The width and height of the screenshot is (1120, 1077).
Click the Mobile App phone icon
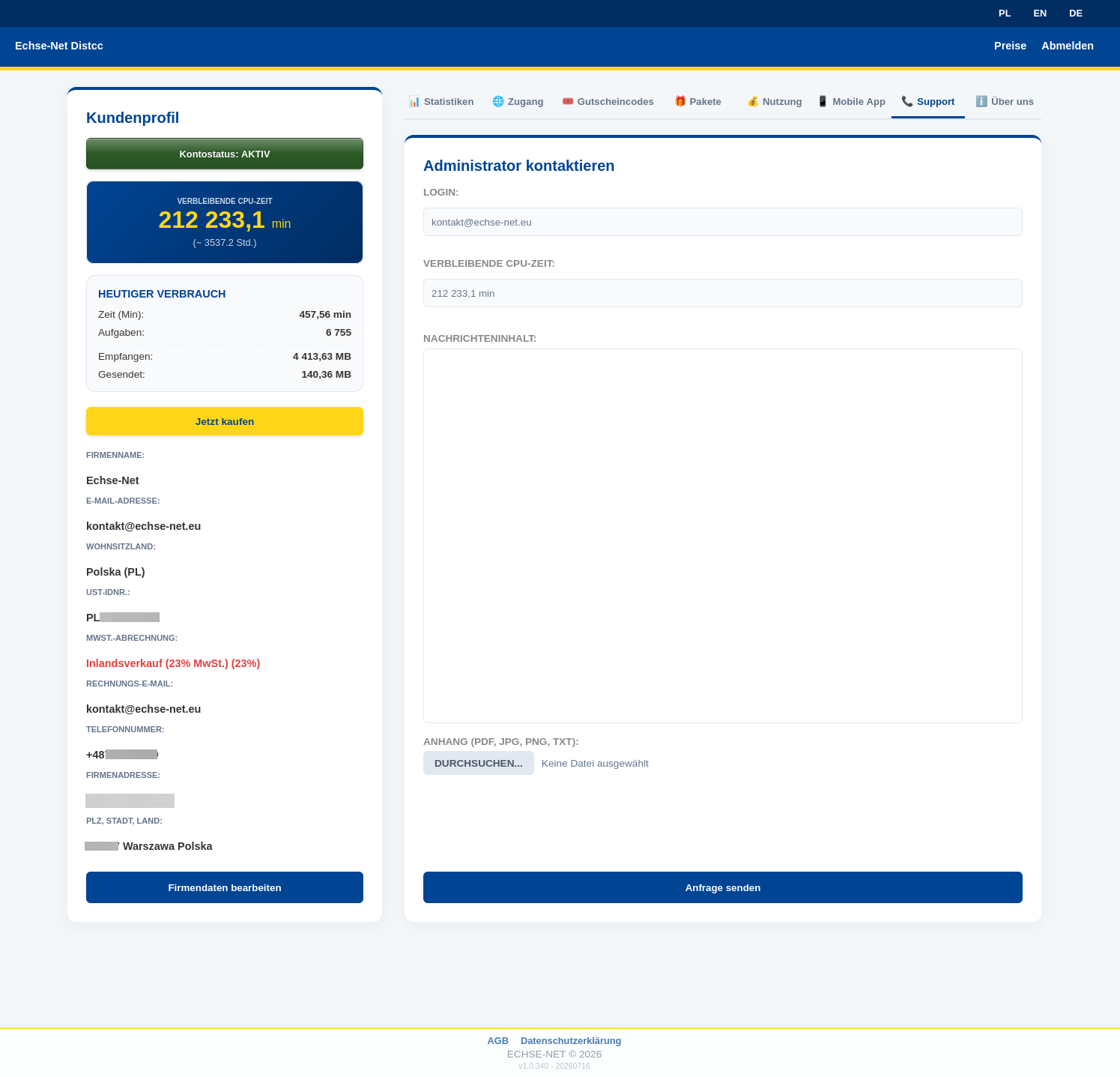[823, 101]
